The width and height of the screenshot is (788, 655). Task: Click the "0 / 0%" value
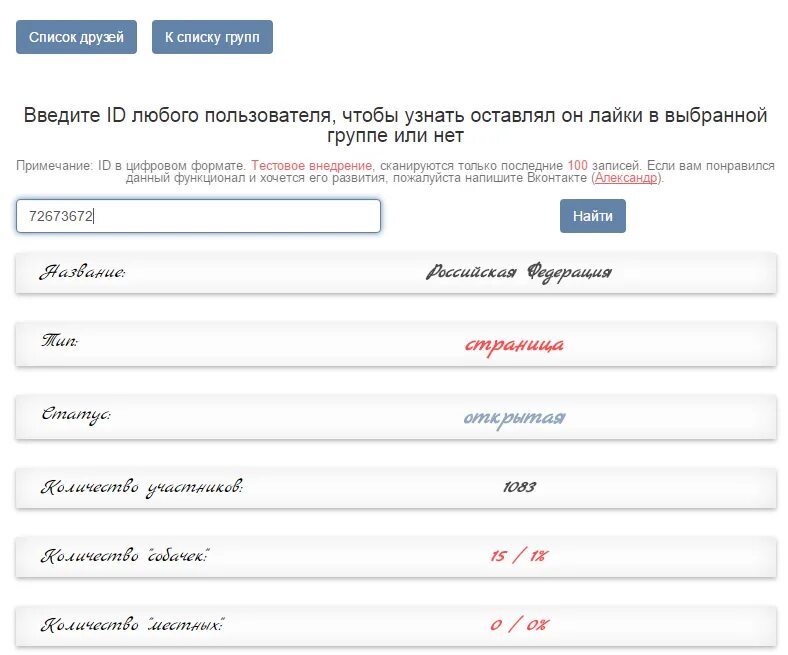pos(518,626)
